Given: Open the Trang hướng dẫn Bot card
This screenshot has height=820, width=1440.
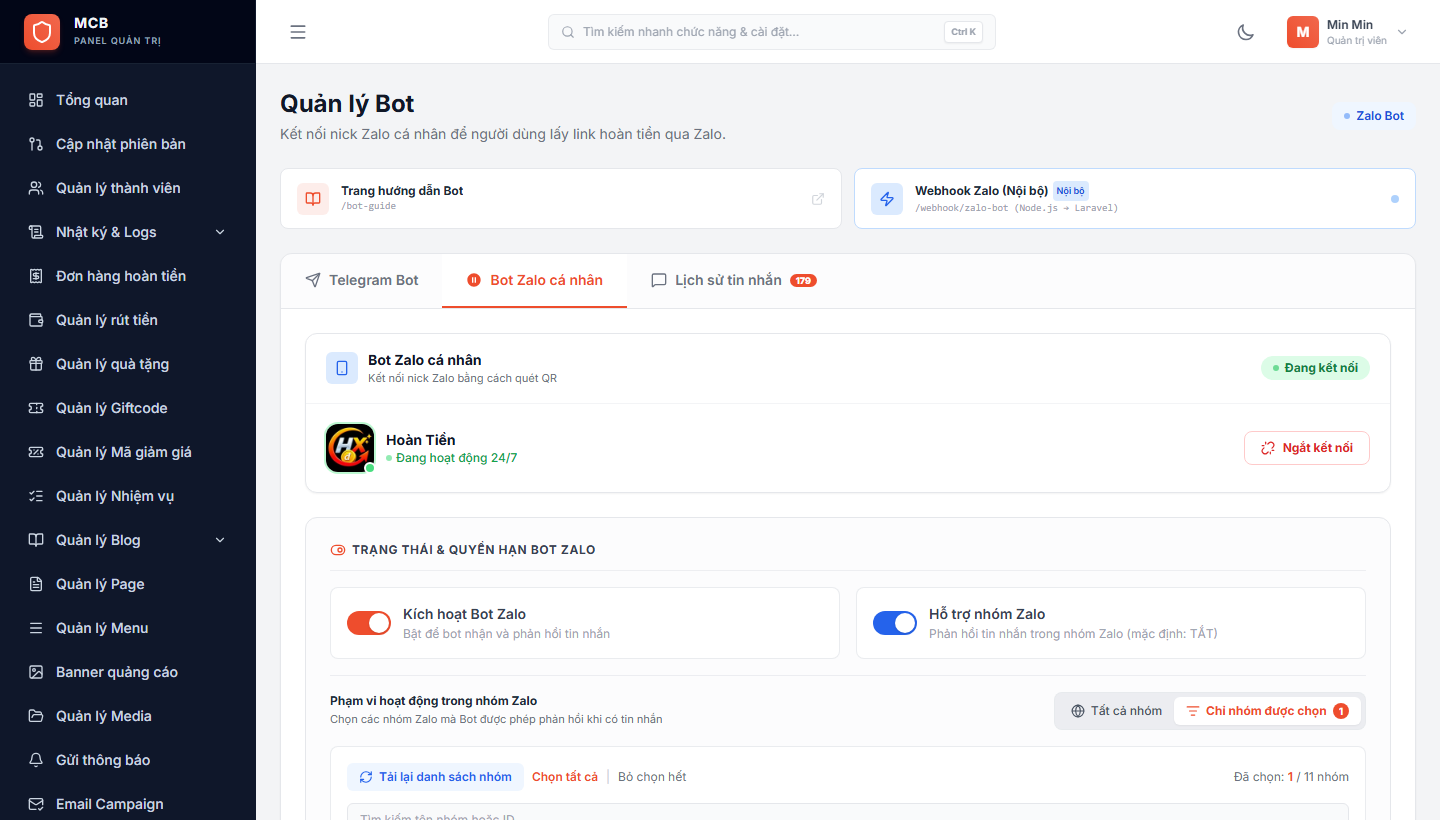Looking at the screenshot, I should pos(561,198).
